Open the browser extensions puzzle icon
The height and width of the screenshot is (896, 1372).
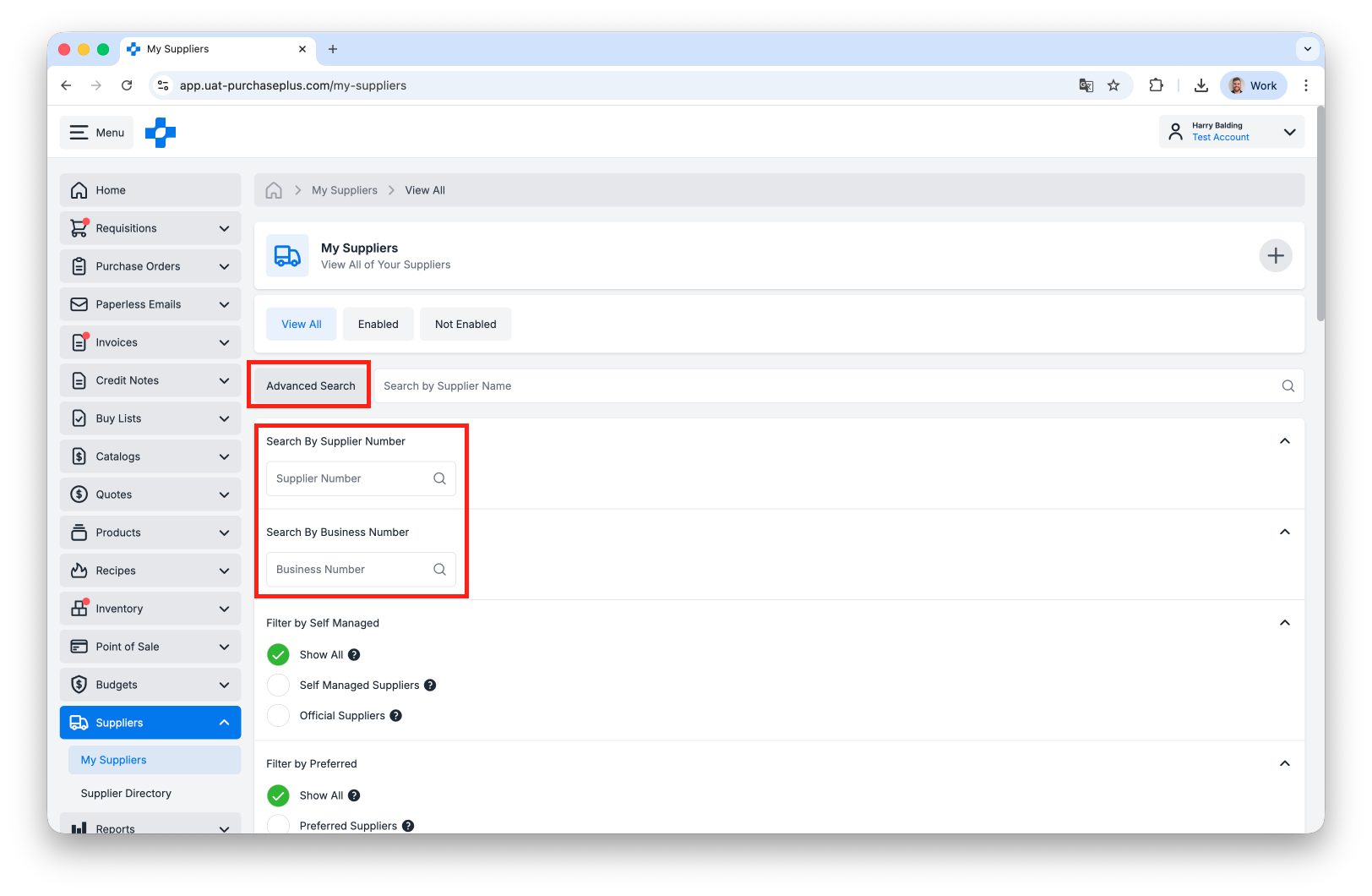tap(1157, 85)
